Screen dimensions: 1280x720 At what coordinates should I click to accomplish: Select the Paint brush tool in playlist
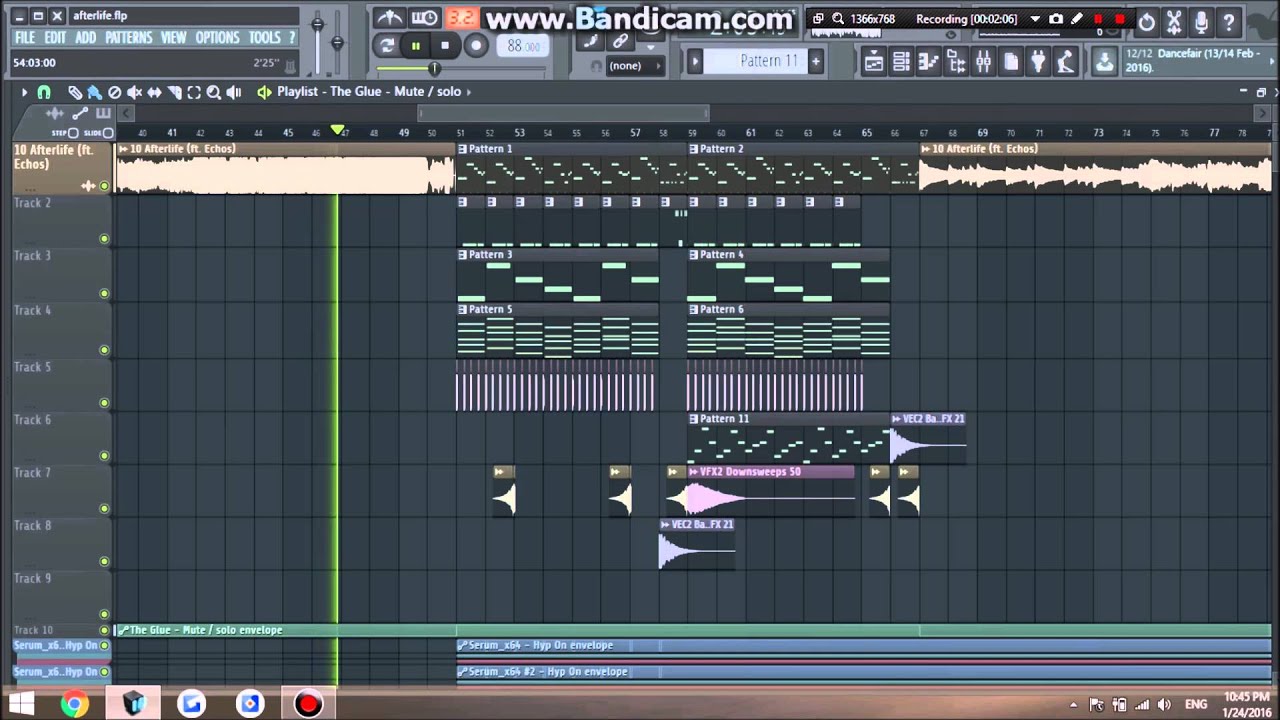tap(94, 92)
